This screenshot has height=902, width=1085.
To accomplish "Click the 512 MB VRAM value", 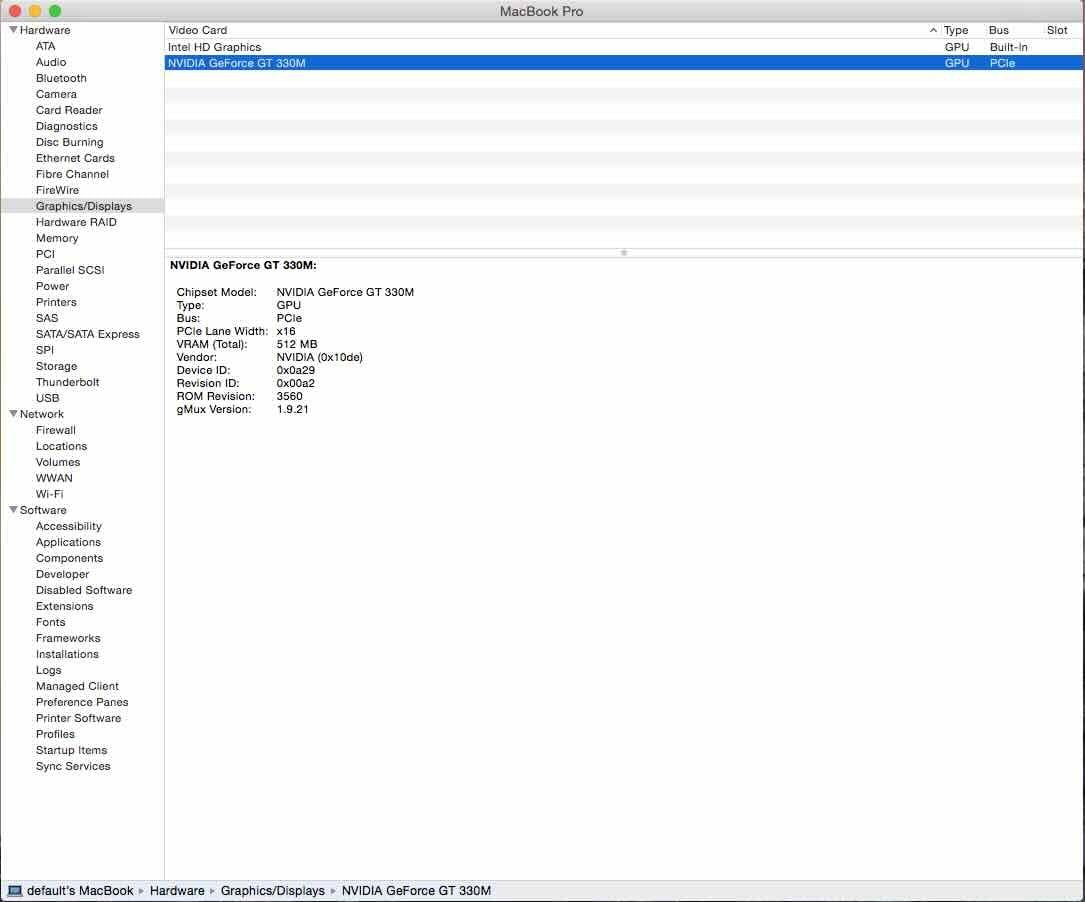I will pos(297,344).
